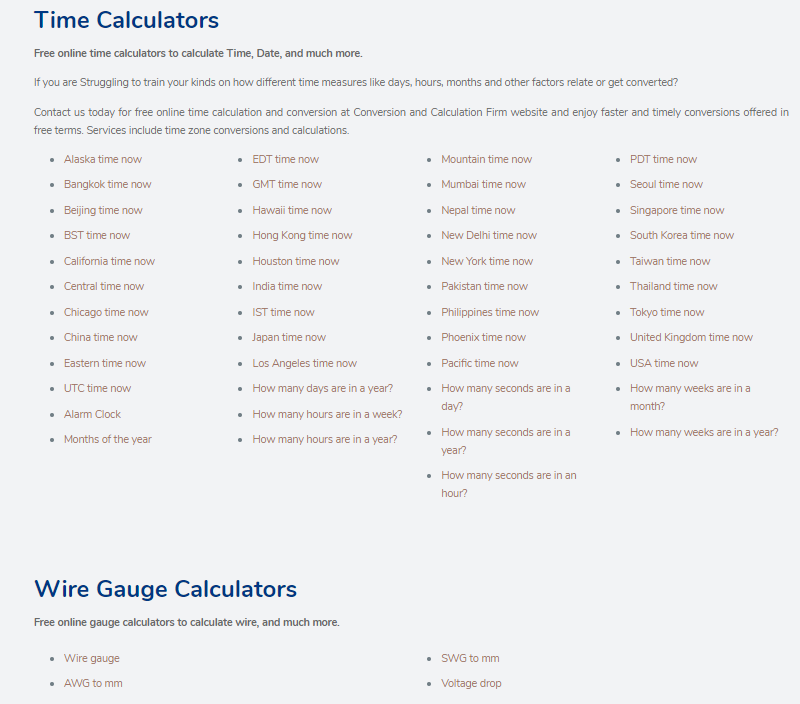Select the EDT time now link
The height and width of the screenshot is (704, 800).
click(287, 158)
